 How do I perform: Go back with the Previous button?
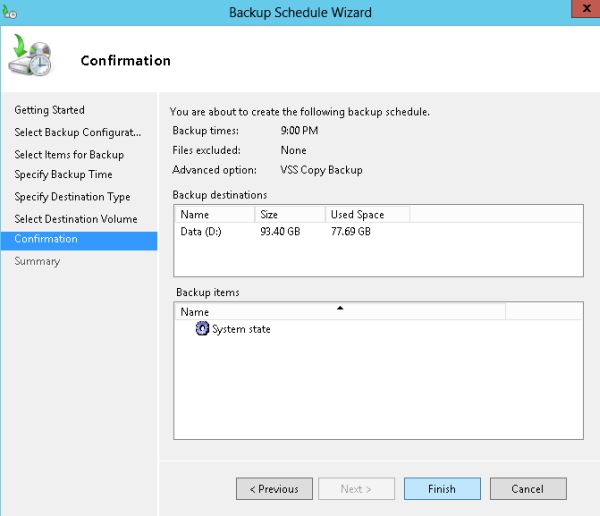[274, 489]
